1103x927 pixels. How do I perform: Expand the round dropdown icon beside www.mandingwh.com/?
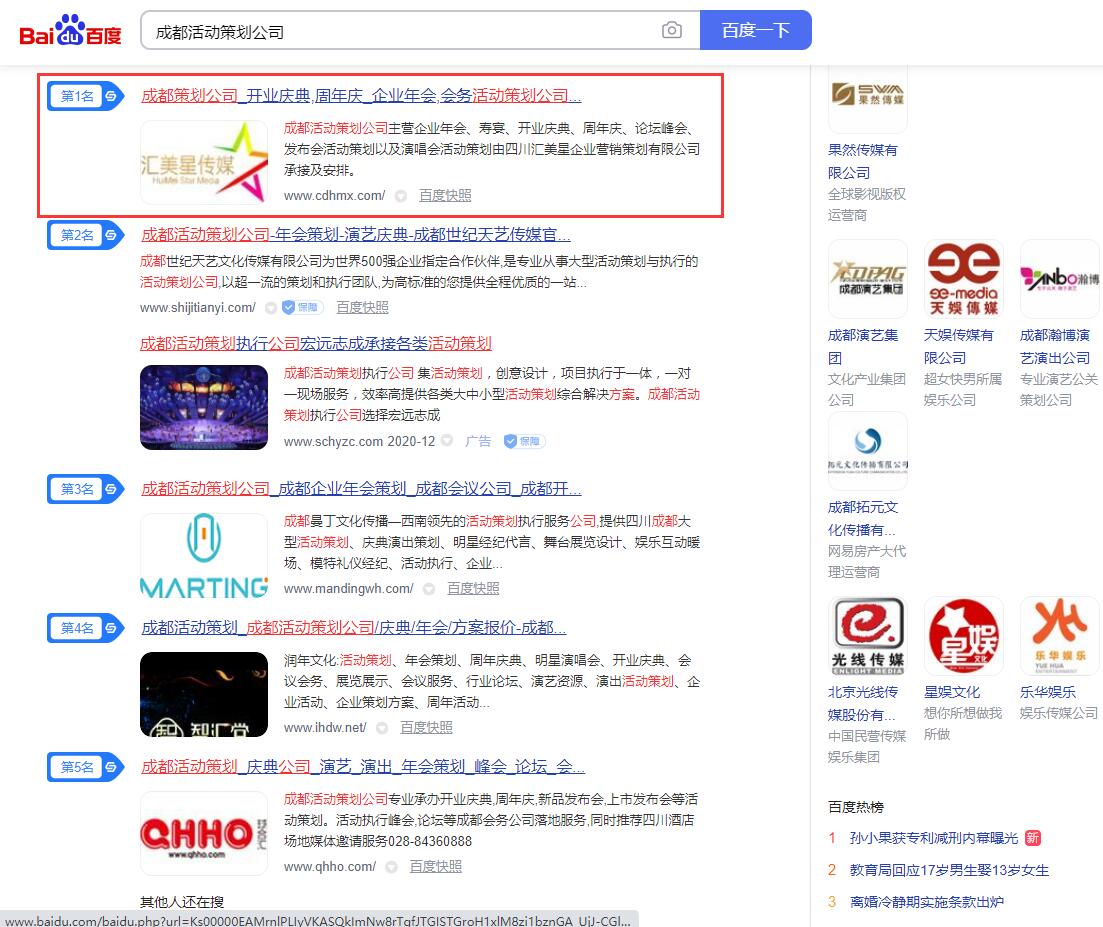click(x=429, y=589)
